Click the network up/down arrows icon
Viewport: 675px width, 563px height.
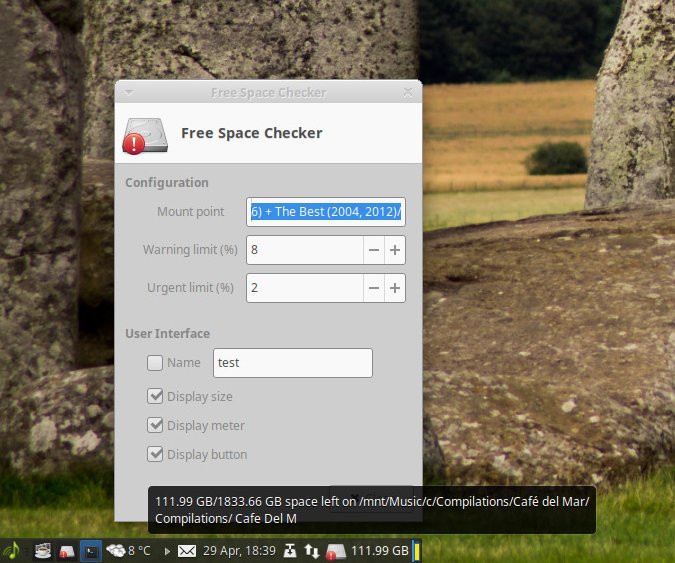point(313,550)
